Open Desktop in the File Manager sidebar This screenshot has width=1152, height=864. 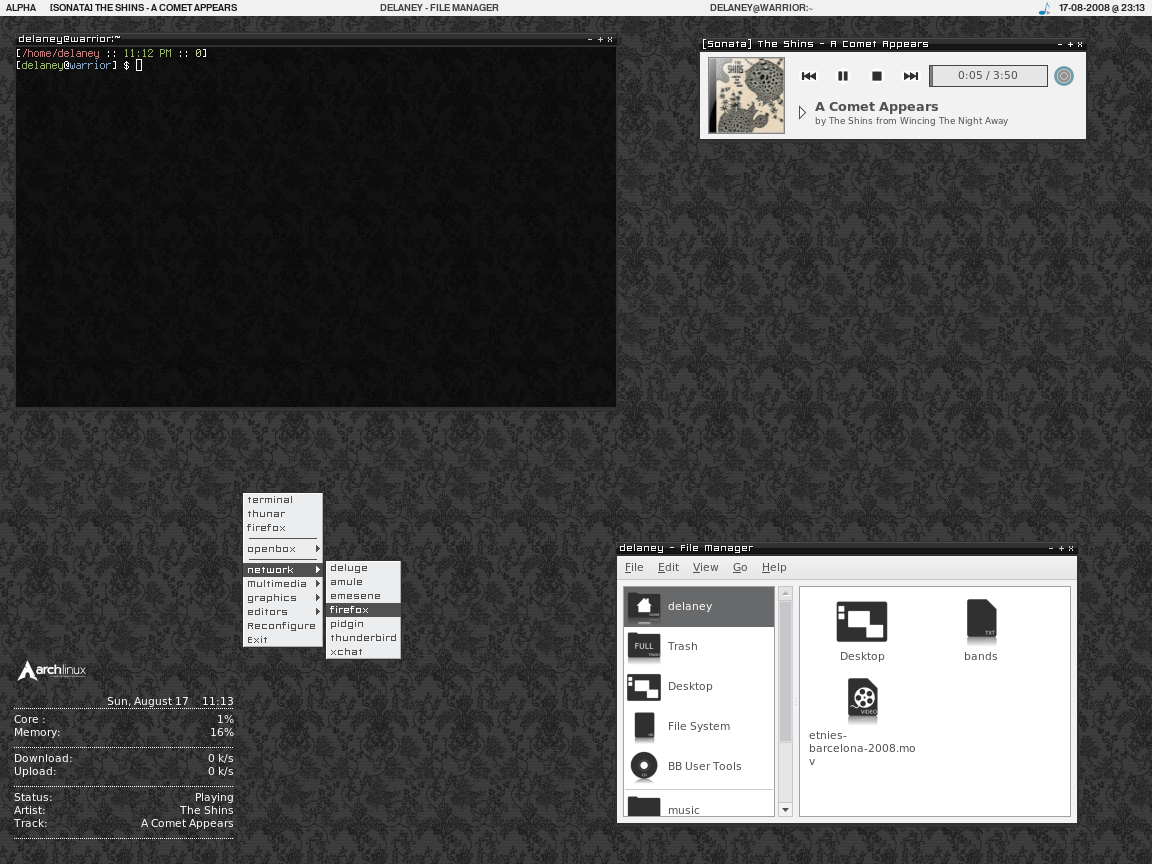click(x=699, y=686)
